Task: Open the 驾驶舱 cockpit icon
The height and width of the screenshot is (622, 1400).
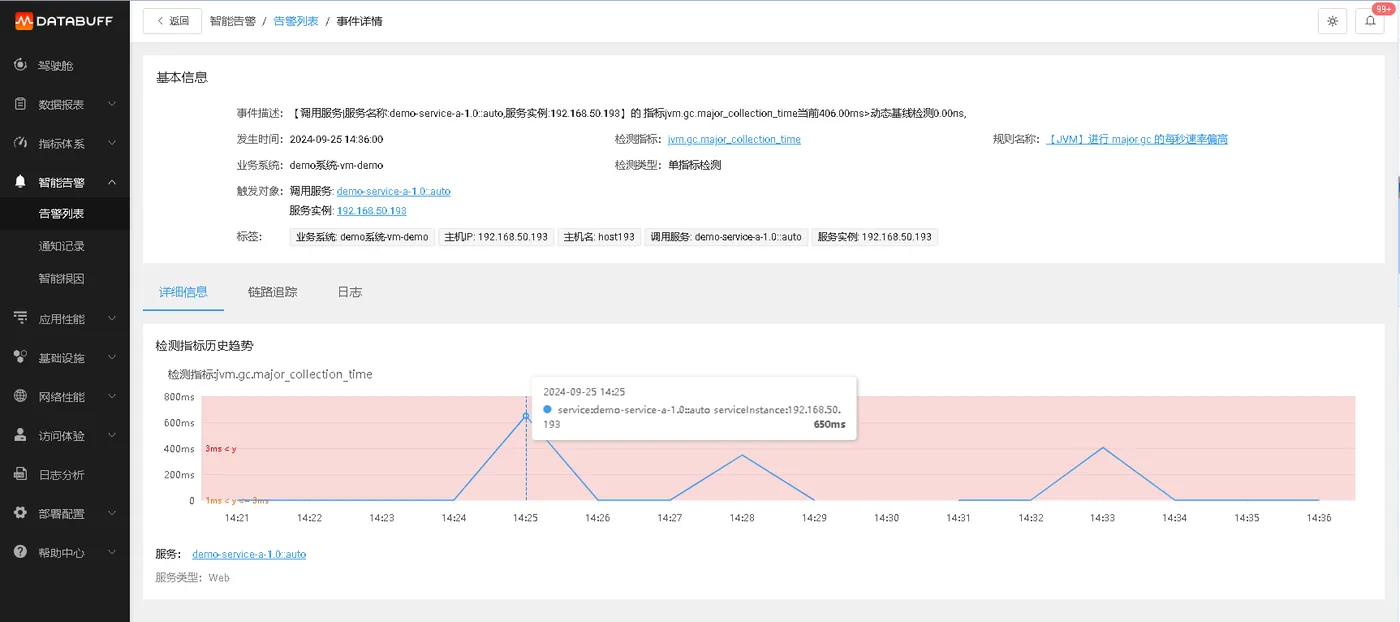Action: click(x=20, y=65)
